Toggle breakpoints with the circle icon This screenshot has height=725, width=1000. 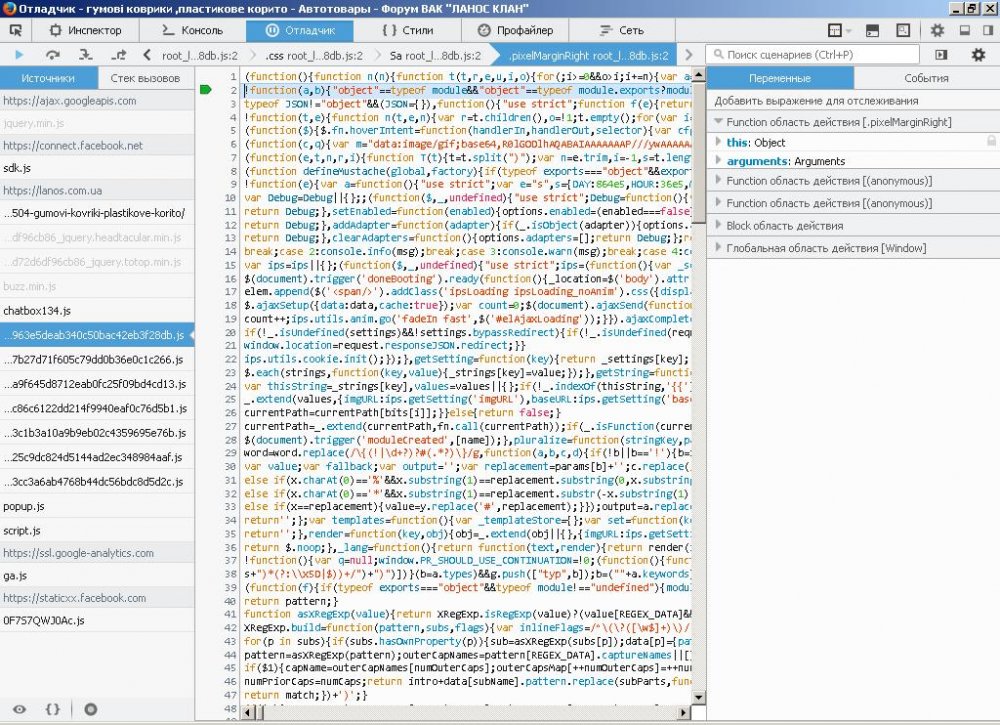pyautogui.click(x=90, y=709)
